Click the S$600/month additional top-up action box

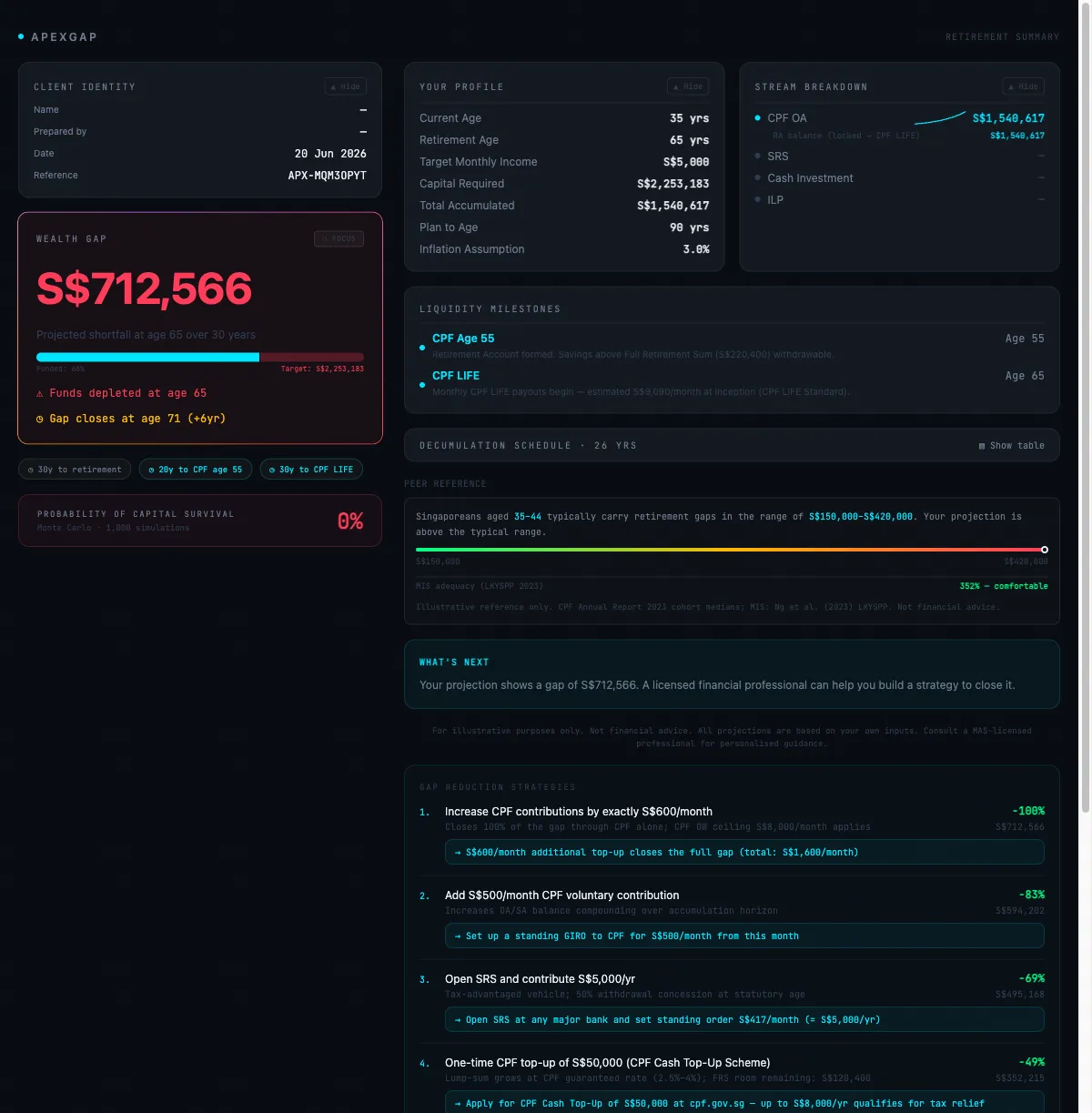tap(744, 853)
